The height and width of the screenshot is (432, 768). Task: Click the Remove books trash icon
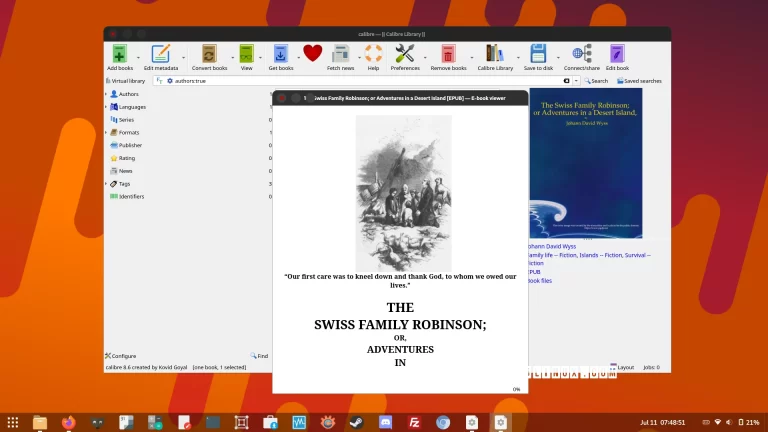[x=448, y=54]
